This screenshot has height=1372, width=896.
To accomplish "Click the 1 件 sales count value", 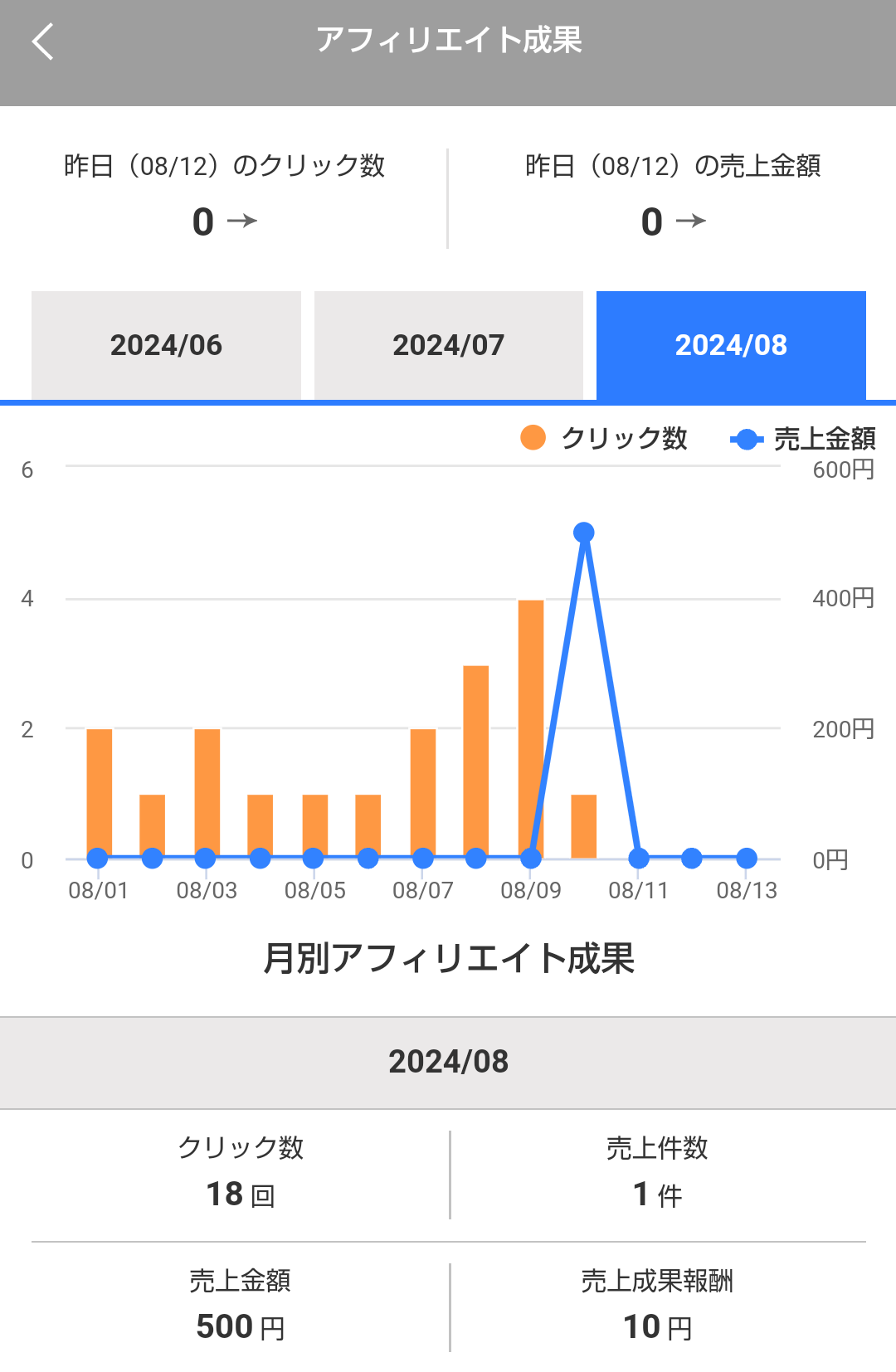I will pyautogui.click(x=657, y=1194).
